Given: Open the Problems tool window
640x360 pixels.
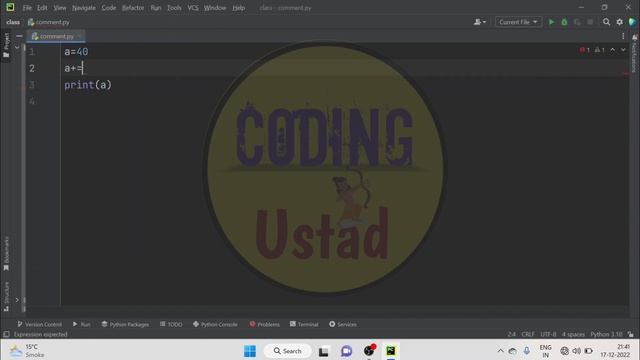Looking at the screenshot, I should tap(264, 324).
